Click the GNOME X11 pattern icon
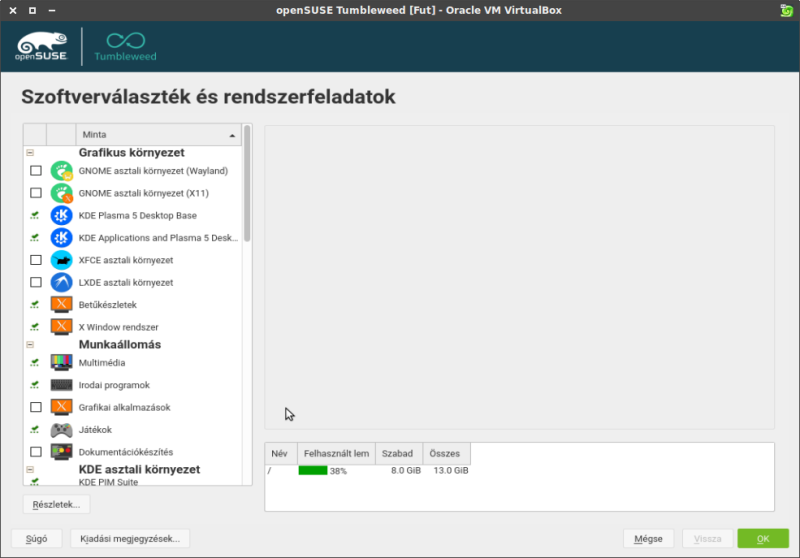Image resolution: width=800 pixels, height=558 pixels. [61, 193]
